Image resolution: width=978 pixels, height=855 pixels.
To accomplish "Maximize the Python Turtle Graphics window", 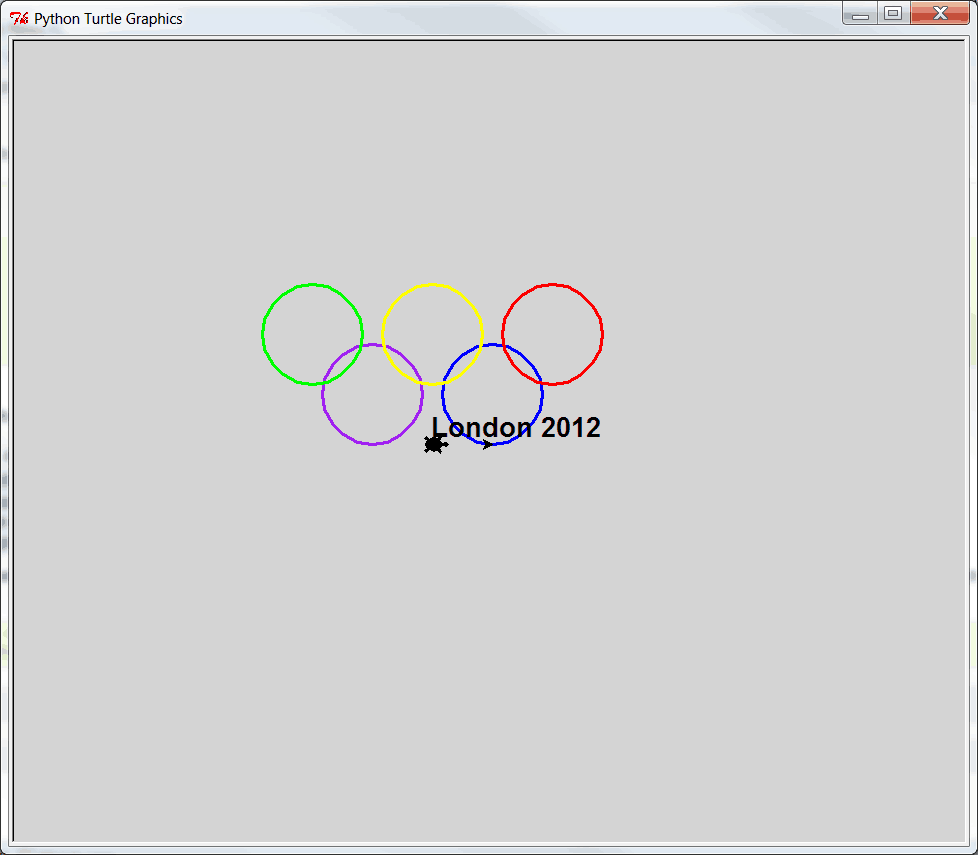I will point(893,13).
